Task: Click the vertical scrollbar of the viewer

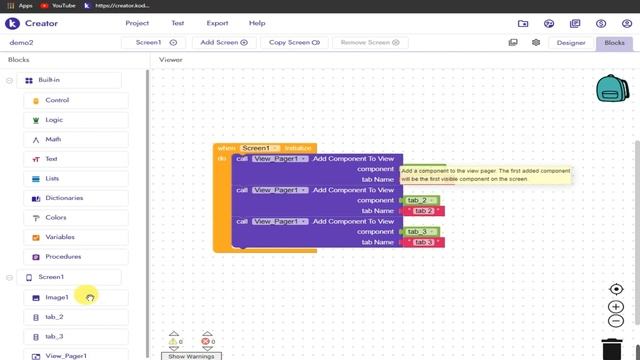Action: 637,233
